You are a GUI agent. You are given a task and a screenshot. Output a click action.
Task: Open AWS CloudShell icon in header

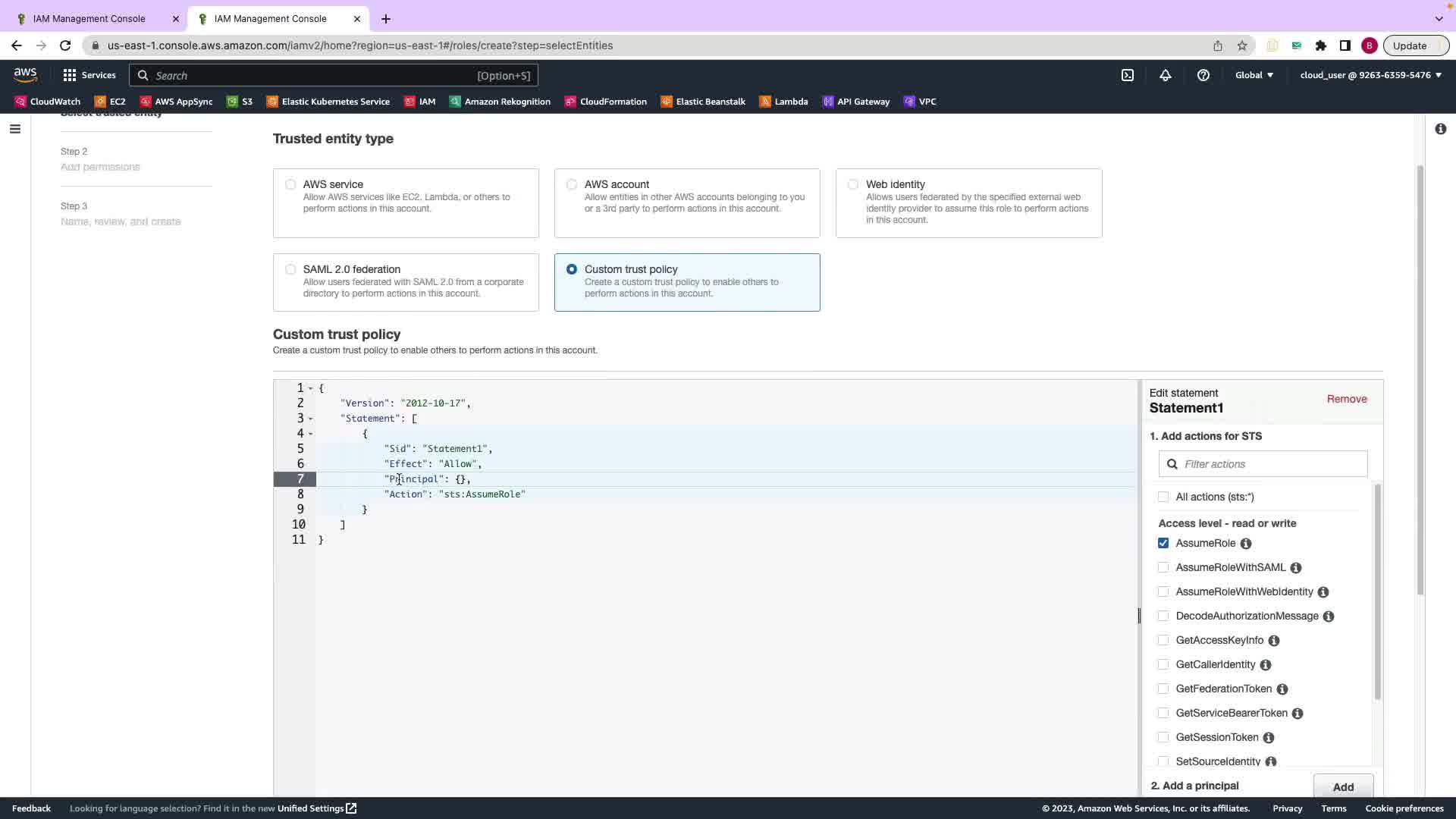(1128, 75)
